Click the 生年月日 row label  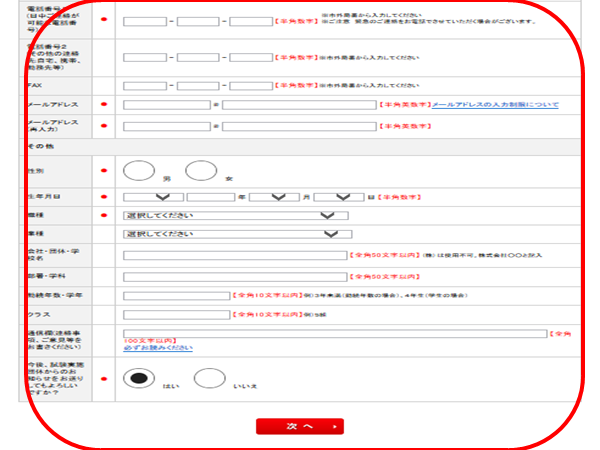point(44,197)
